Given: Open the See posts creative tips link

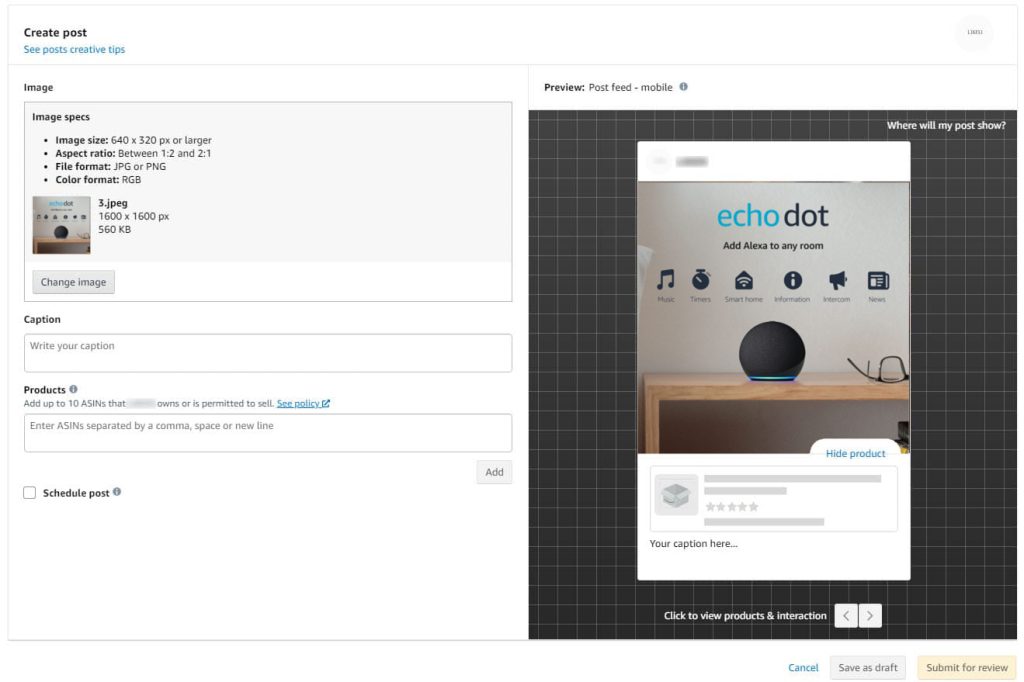Looking at the screenshot, I should (74, 50).
